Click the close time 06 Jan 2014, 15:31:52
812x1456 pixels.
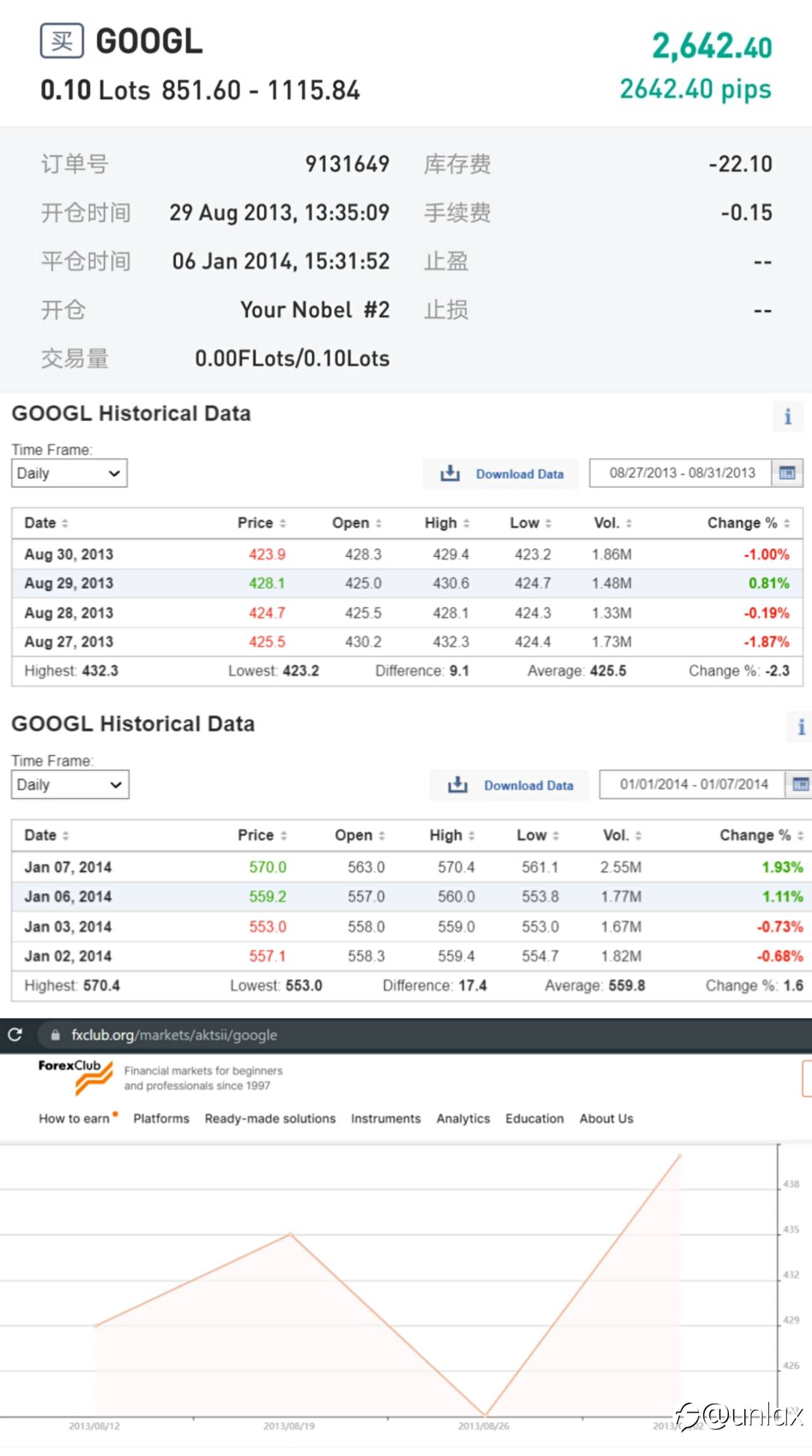[x=281, y=261]
